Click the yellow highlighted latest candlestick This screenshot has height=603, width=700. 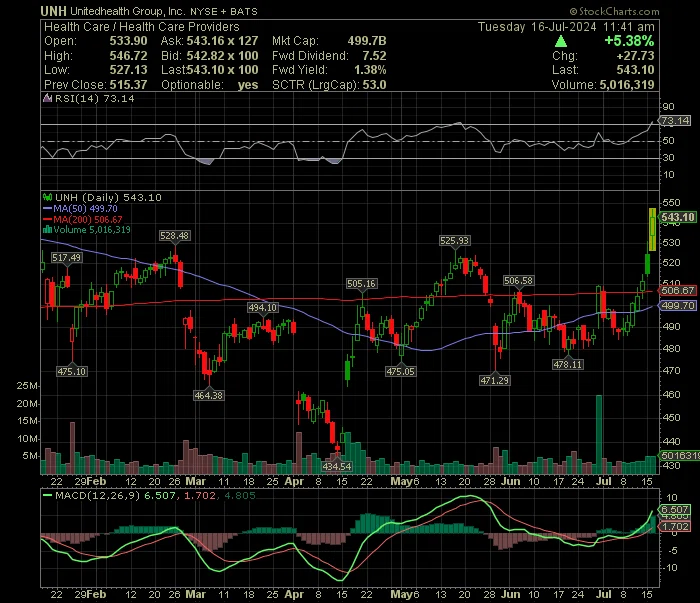(x=652, y=229)
